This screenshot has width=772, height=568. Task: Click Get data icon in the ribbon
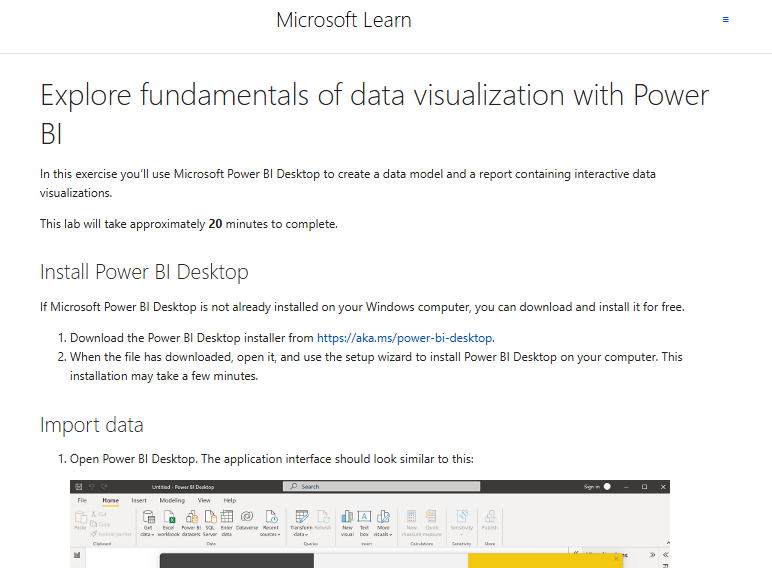click(x=148, y=523)
